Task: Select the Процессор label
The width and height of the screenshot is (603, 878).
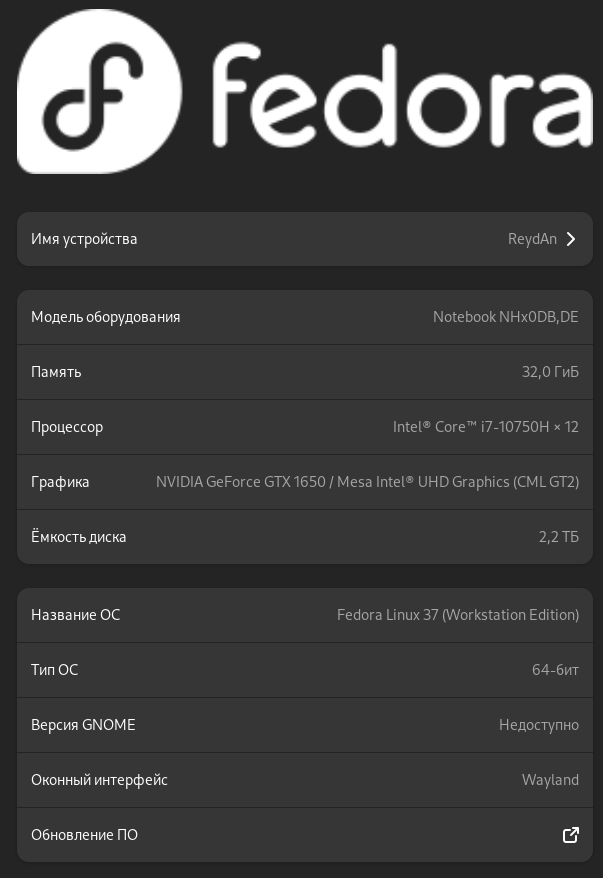Action: click(67, 427)
